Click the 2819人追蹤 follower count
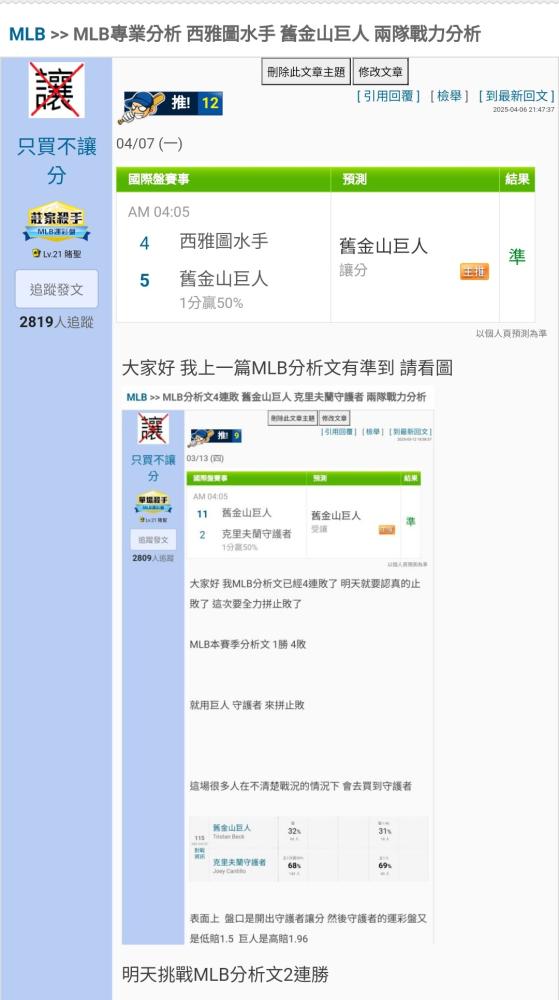Screen dimensions: 559x1000 point(57,322)
